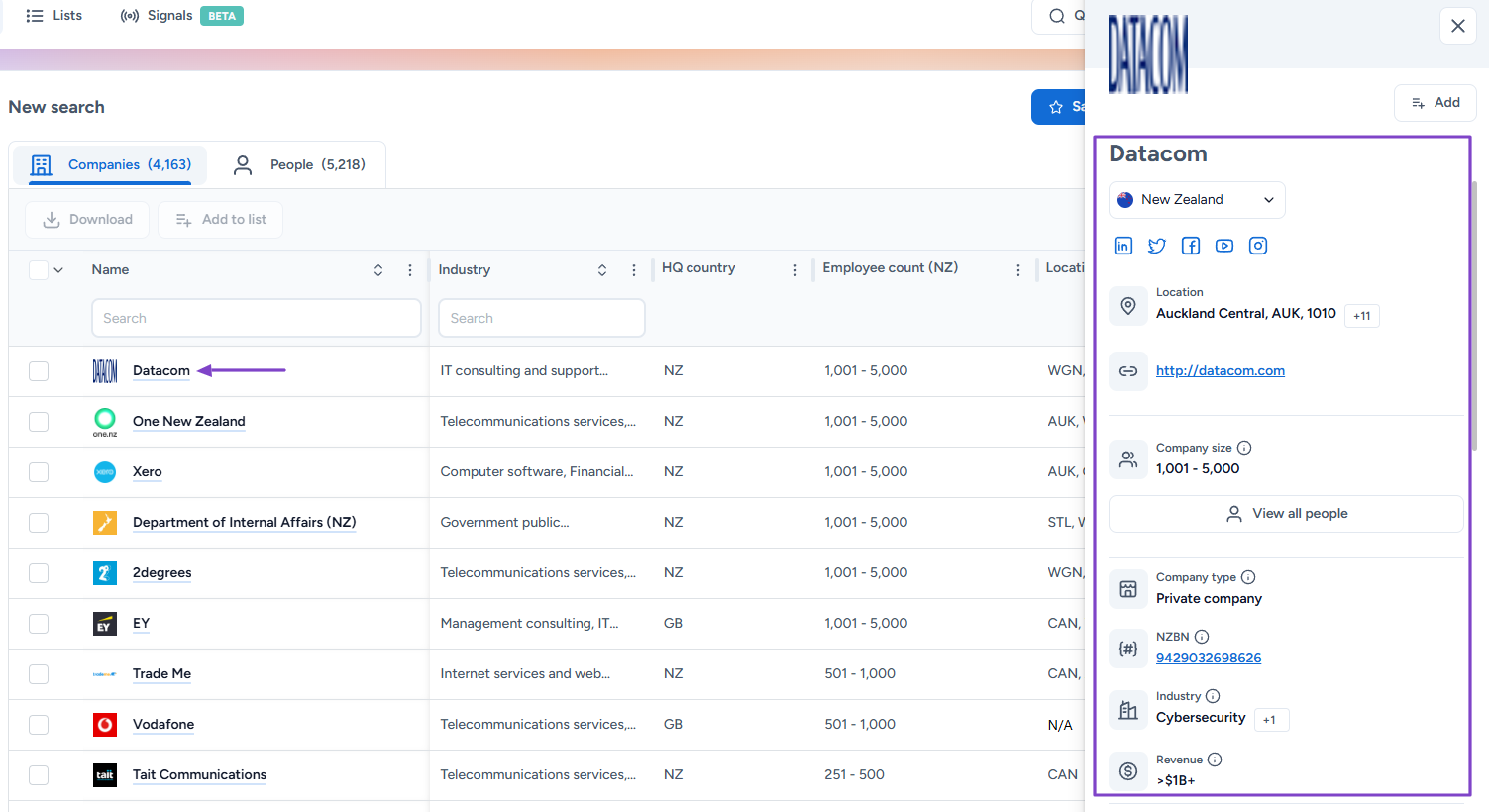
Task: Open the Name column options menu
Action: click(410, 270)
